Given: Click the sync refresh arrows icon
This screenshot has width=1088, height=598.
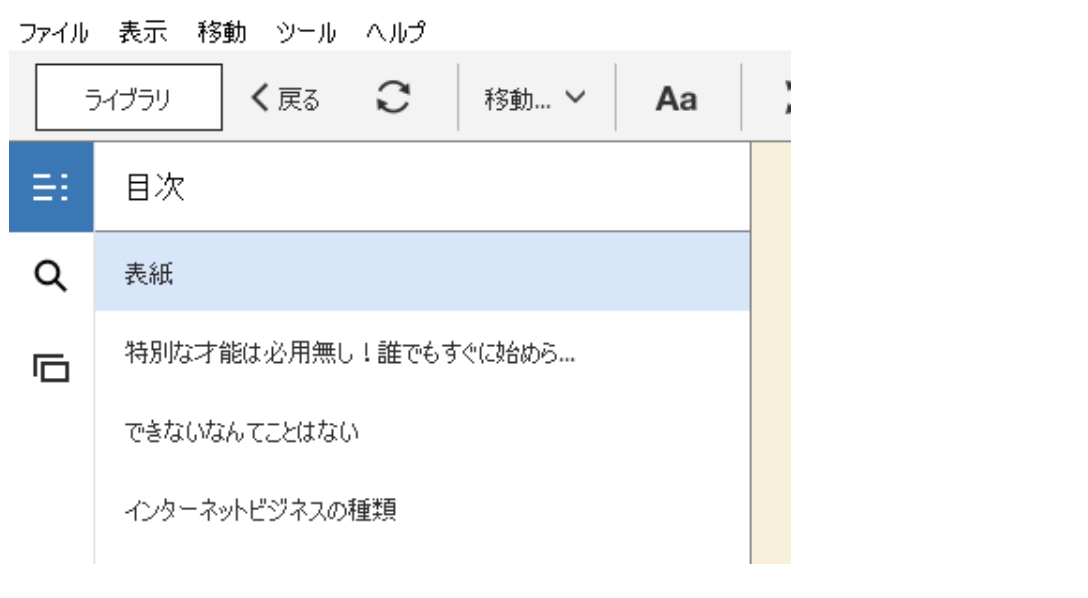Looking at the screenshot, I should [x=393, y=97].
